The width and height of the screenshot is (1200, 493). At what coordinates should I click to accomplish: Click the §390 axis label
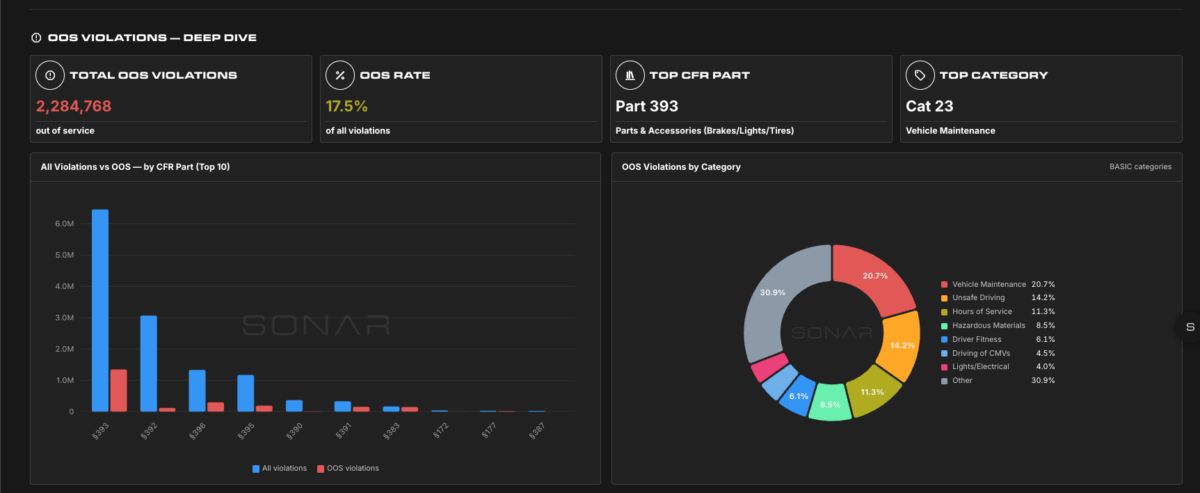[292, 431]
